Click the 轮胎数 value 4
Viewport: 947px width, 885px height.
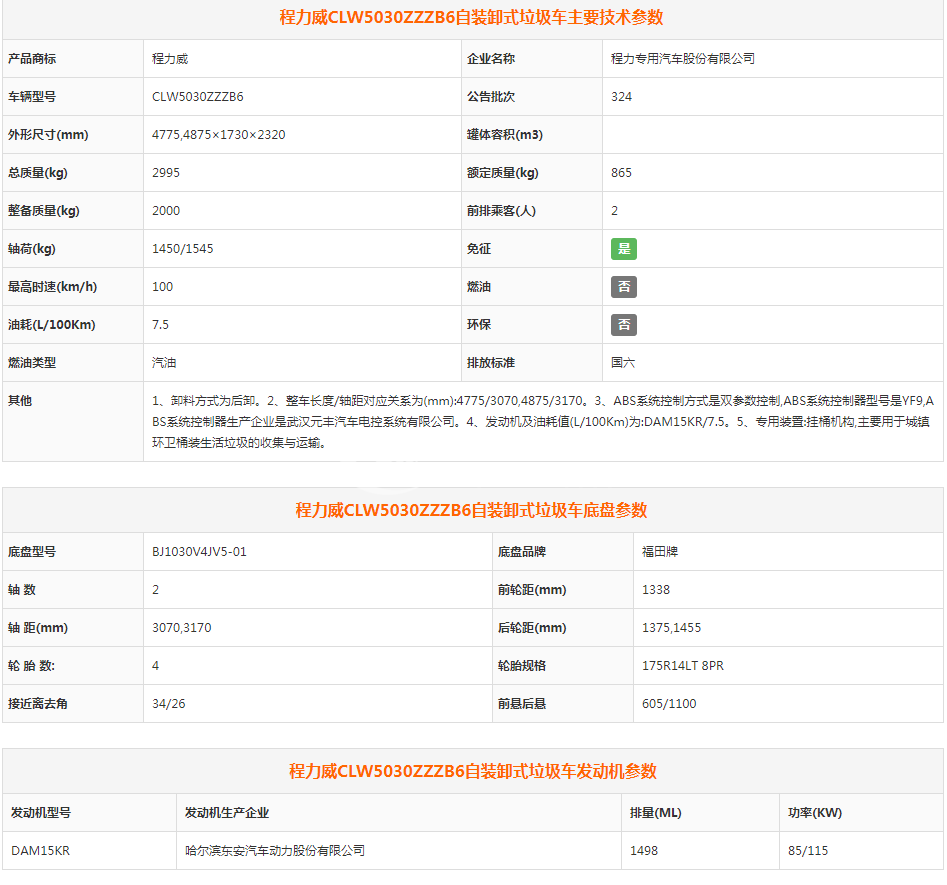coord(155,666)
